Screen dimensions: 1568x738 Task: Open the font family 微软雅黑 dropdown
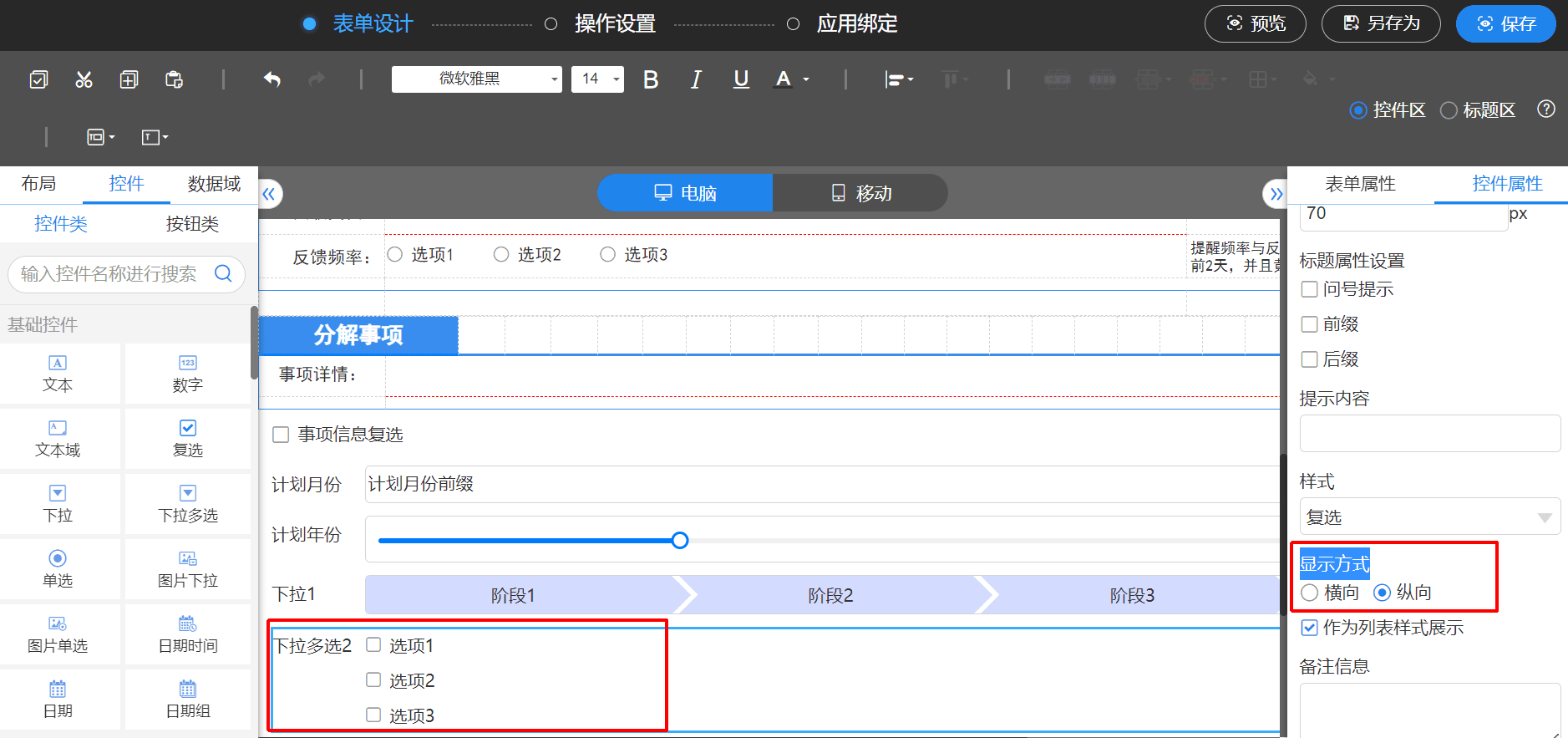(x=477, y=79)
